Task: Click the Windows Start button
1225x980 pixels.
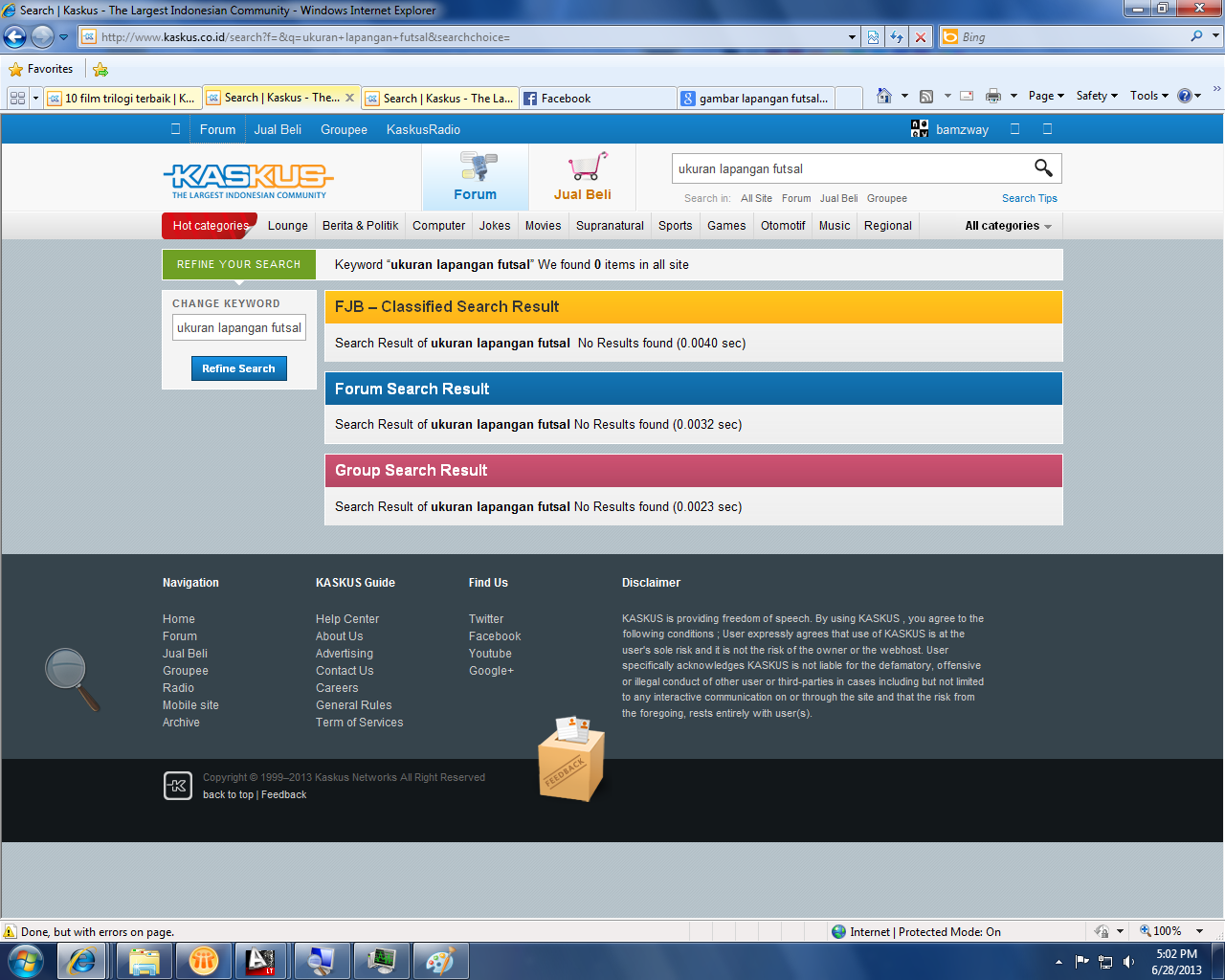Action: click(25, 961)
